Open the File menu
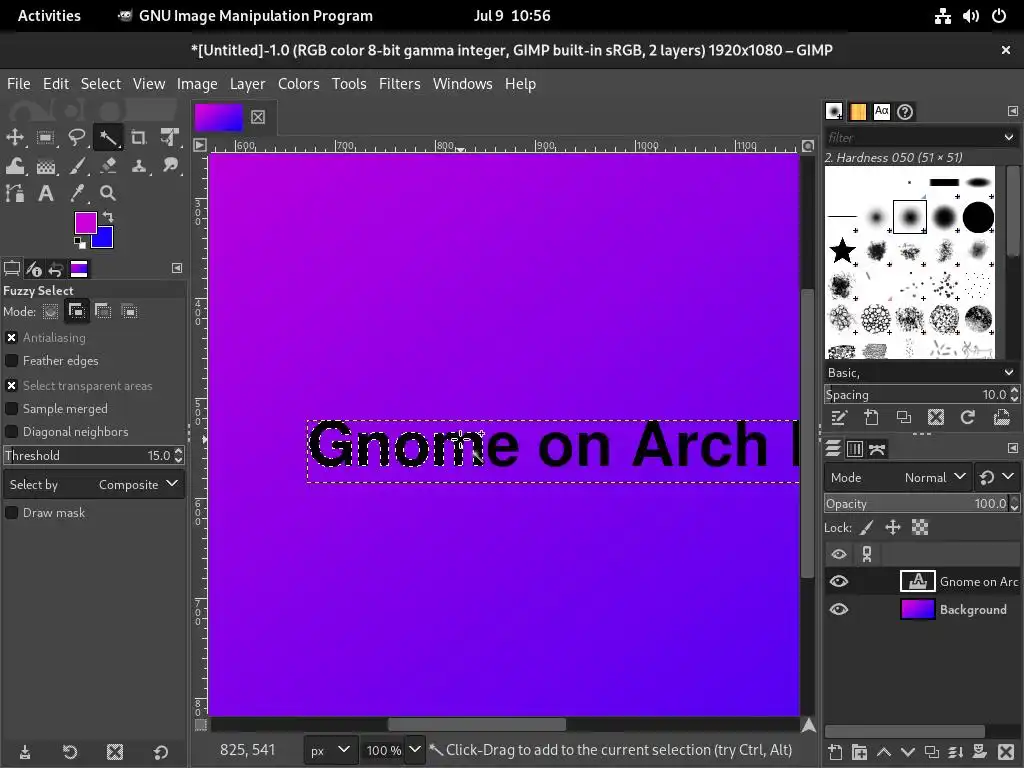This screenshot has width=1024, height=768. pos(18,84)
